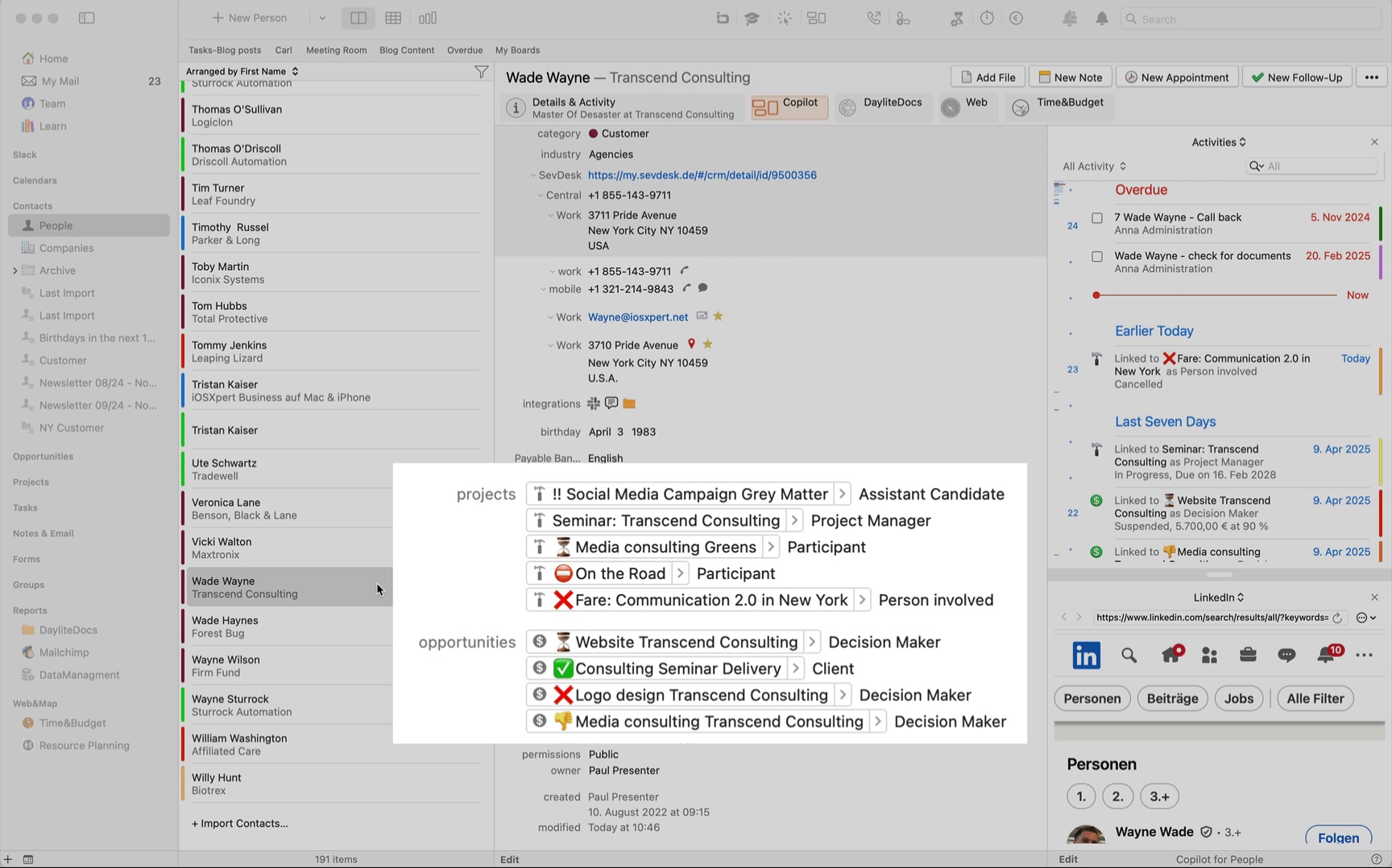1392x868 pixels.
Task: Click the phone call icon in toolbar
Action: click(874, 19)
